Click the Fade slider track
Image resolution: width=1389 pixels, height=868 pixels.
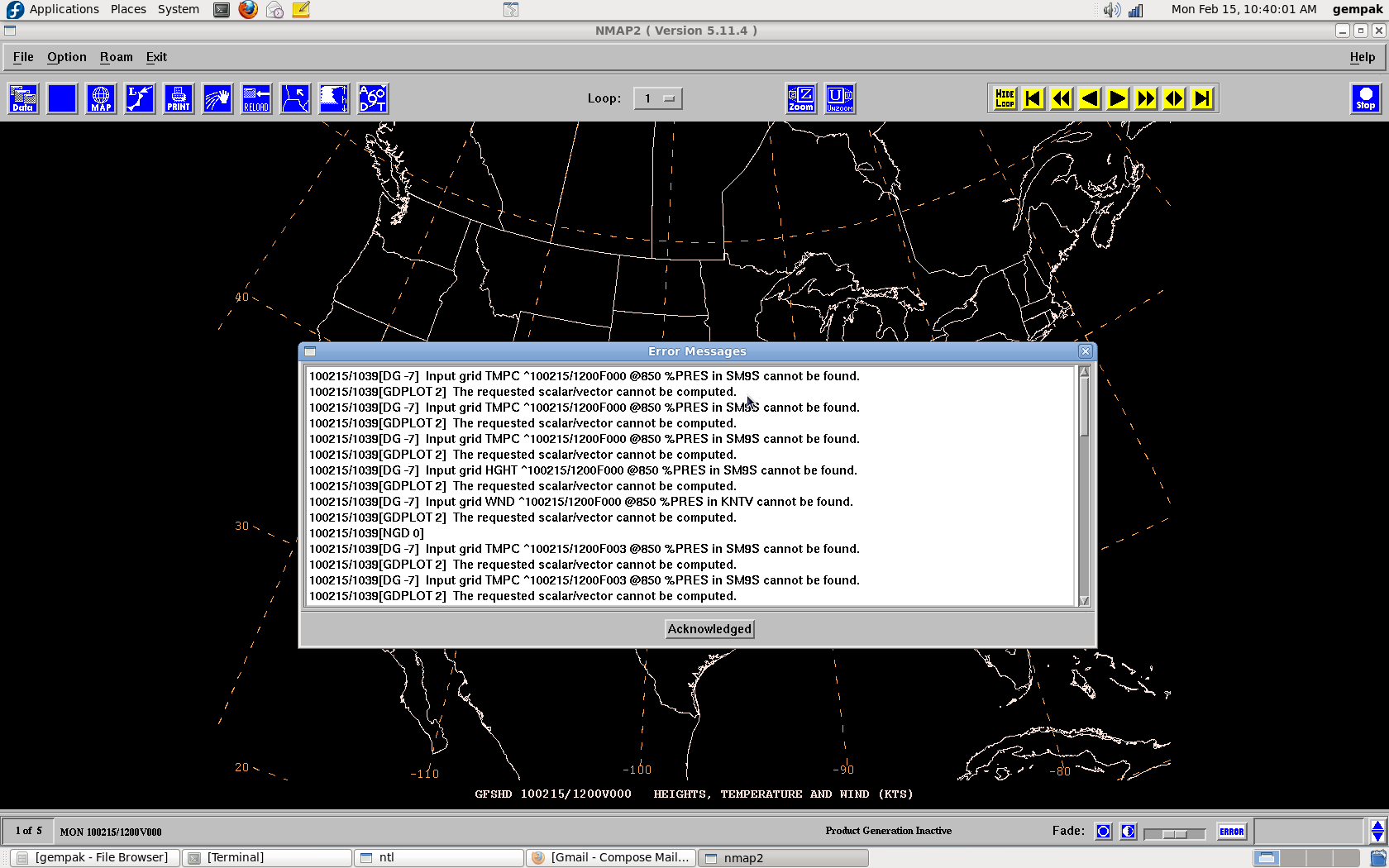[x=1174, y=834]
